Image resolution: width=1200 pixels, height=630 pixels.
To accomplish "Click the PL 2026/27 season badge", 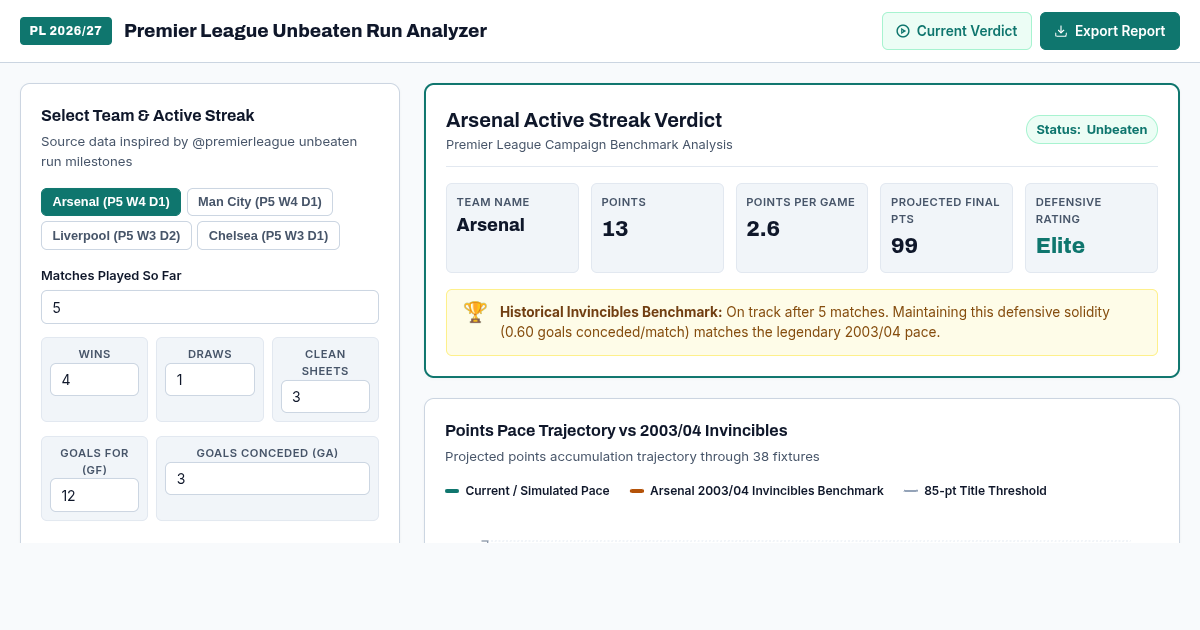I will click(x=66, y=31).
